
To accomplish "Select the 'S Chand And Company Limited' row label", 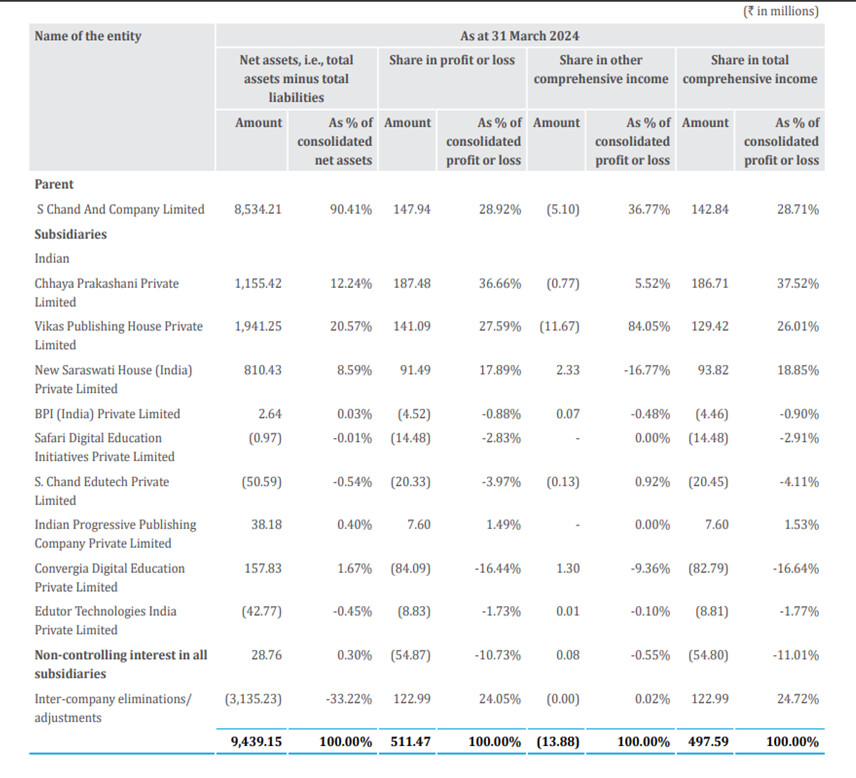I will coord(119,210).
